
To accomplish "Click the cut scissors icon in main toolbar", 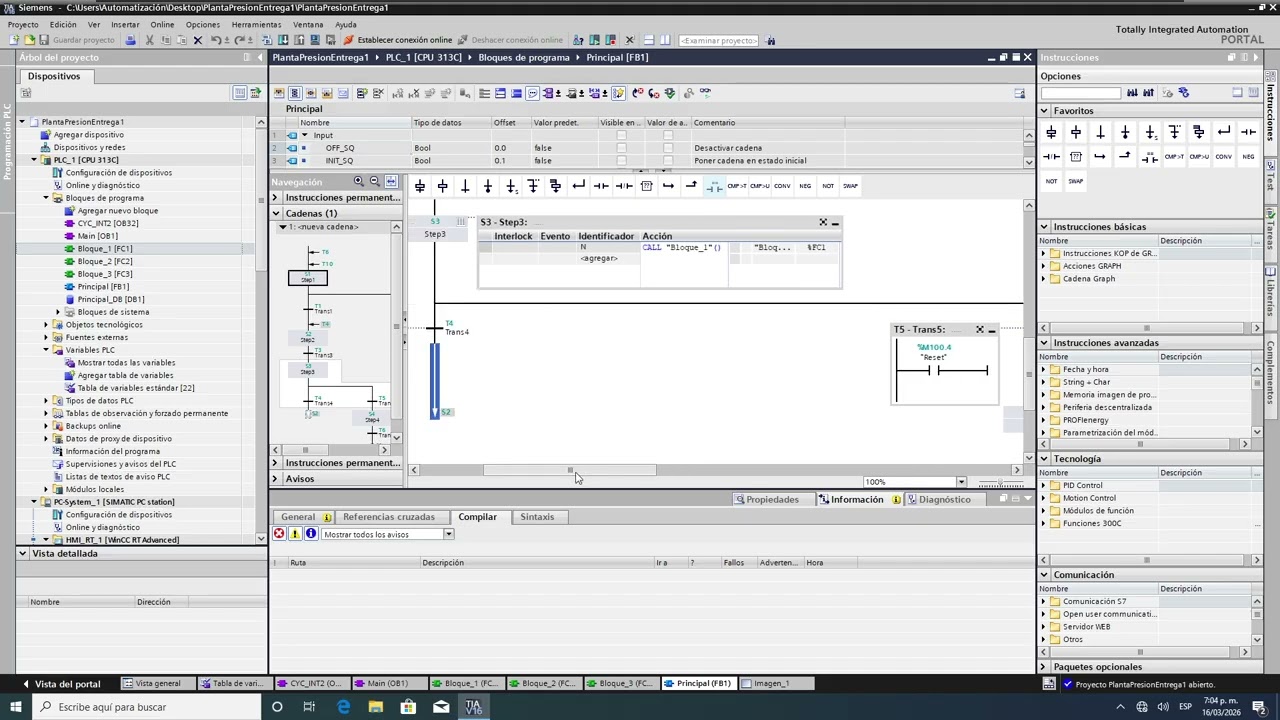I will click(x=149, y=40).
